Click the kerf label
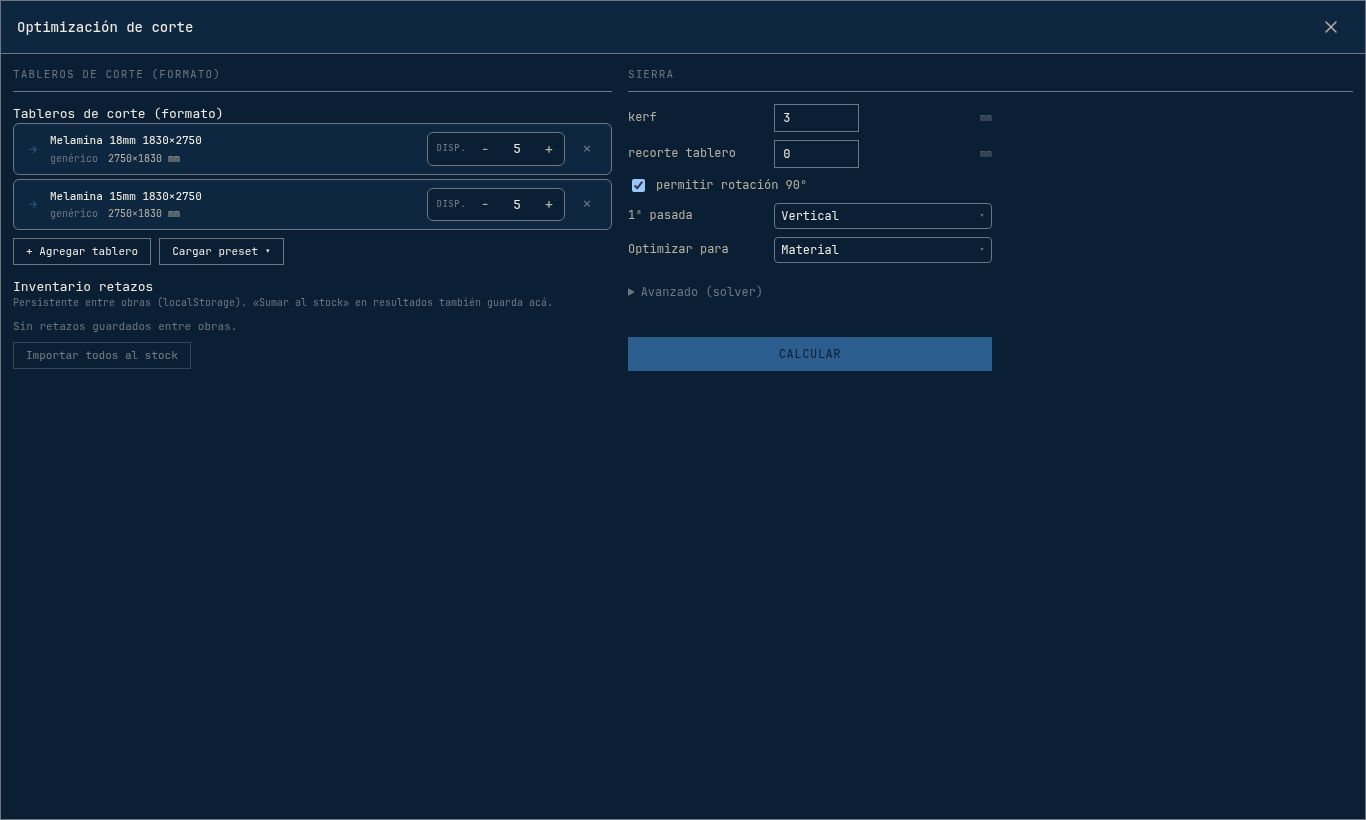1366x820 pixels. (642, 117)
